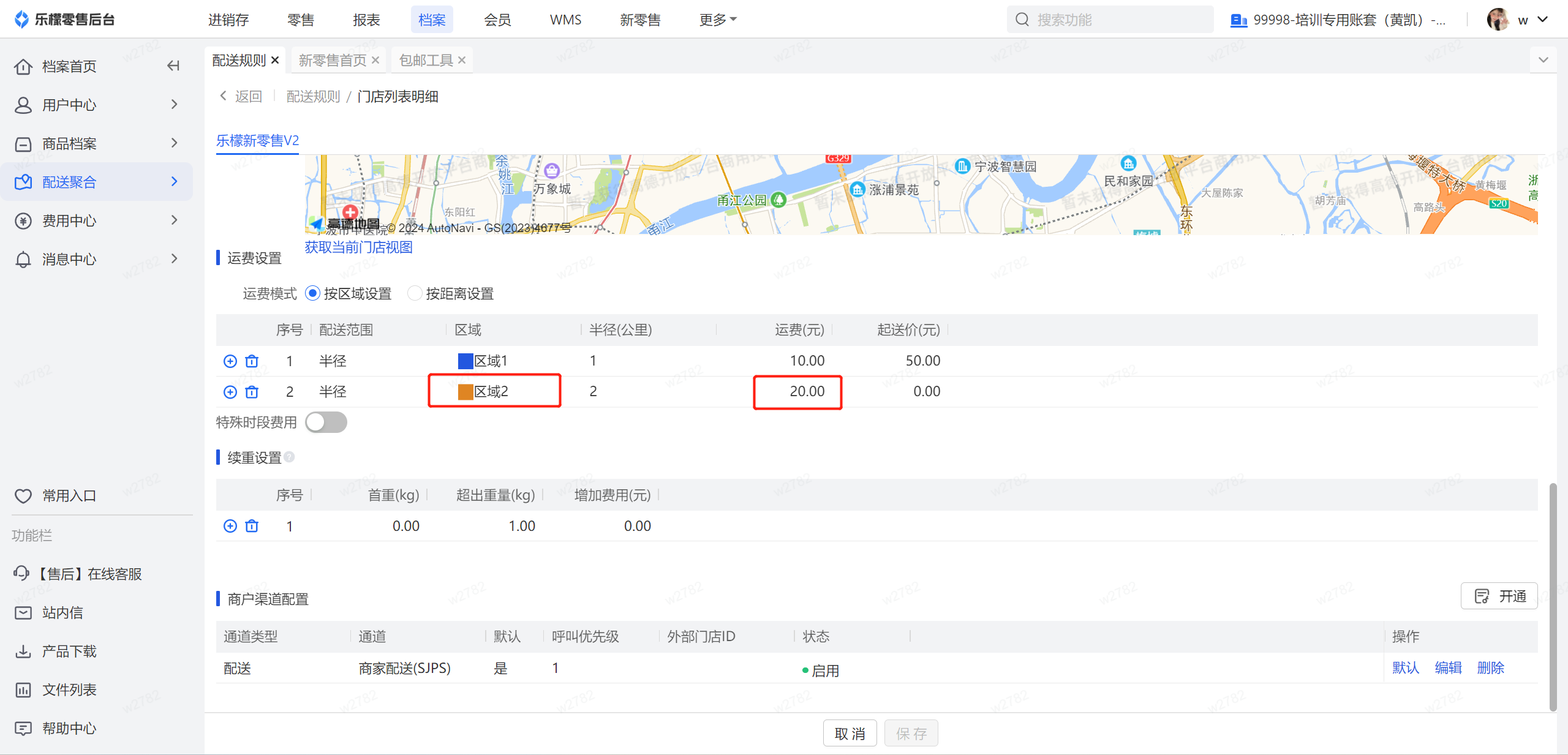
Task: Click the 获取当前门店视图 link
Action: [359, 247]
